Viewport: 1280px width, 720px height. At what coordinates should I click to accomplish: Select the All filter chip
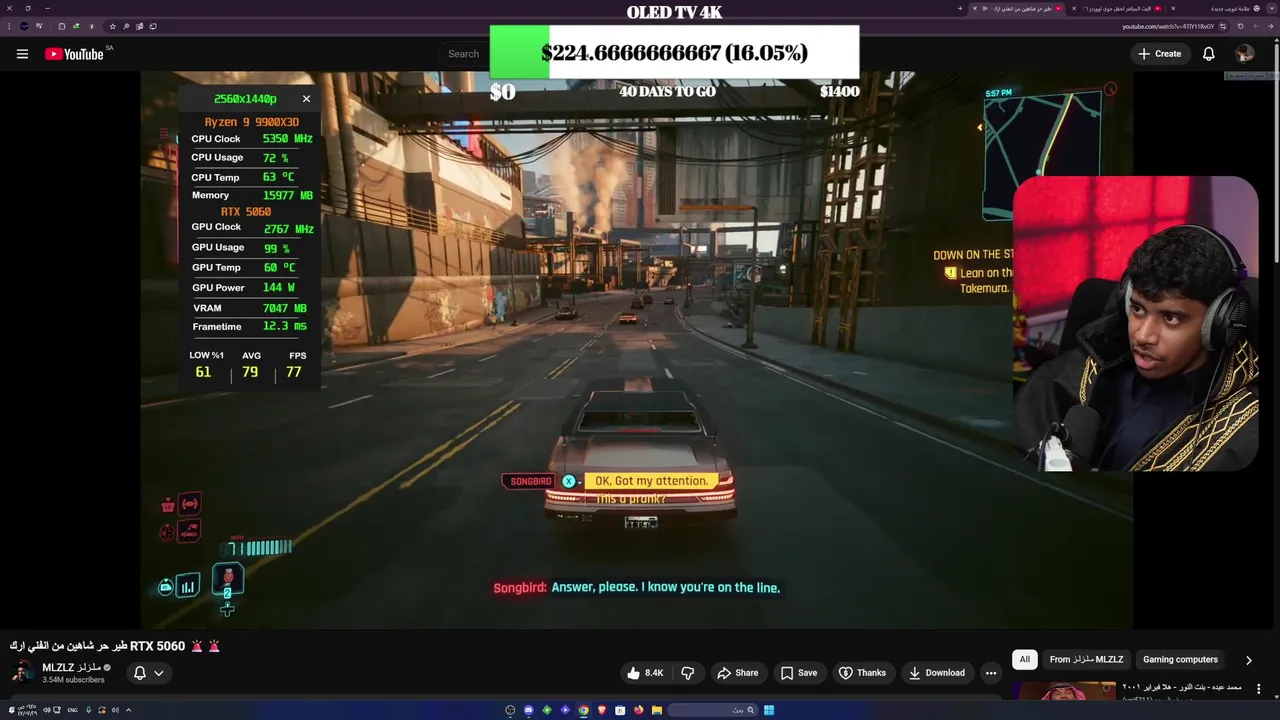coord(1024,660)
